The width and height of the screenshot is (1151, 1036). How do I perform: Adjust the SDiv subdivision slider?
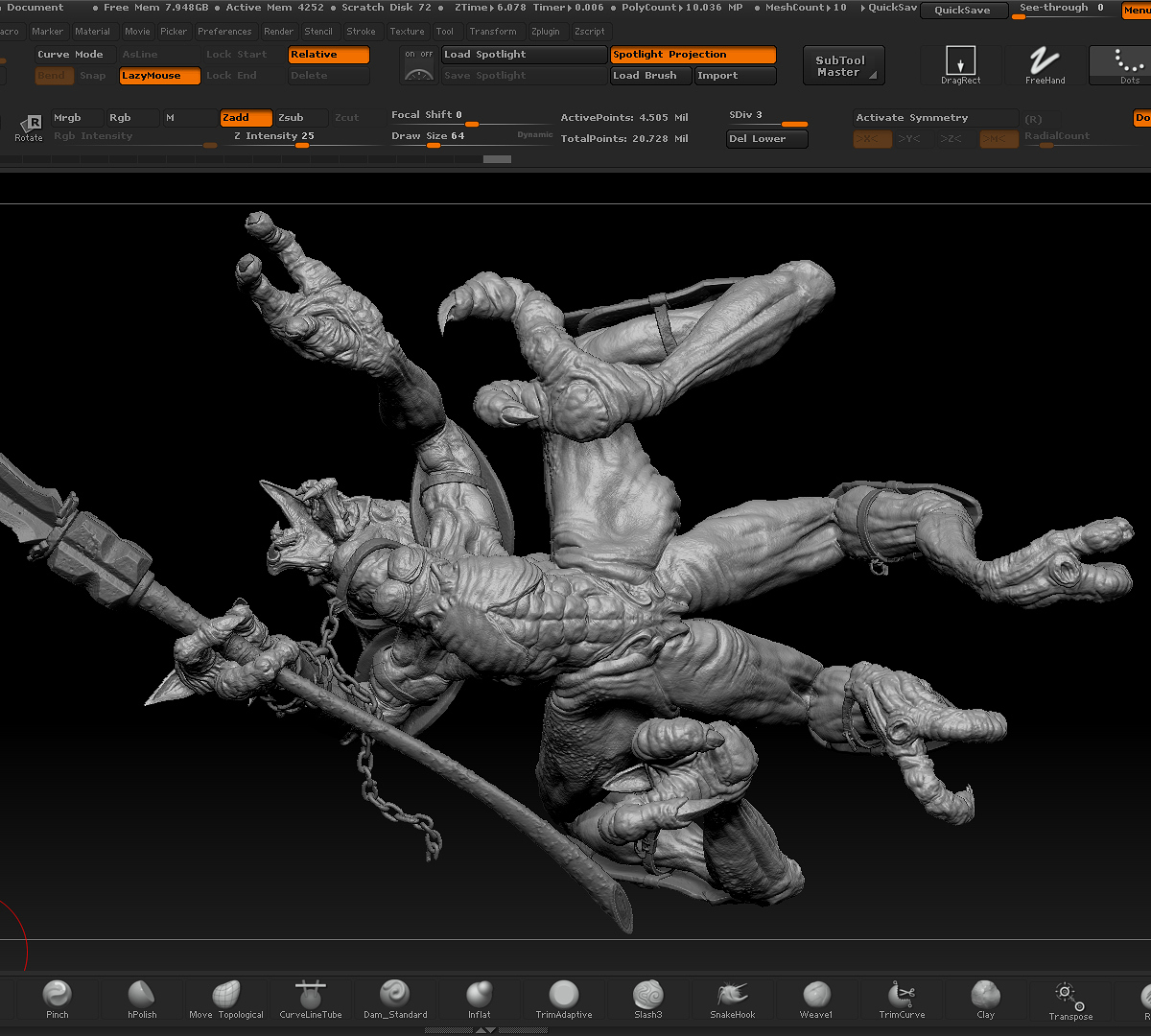pos(767,118)
